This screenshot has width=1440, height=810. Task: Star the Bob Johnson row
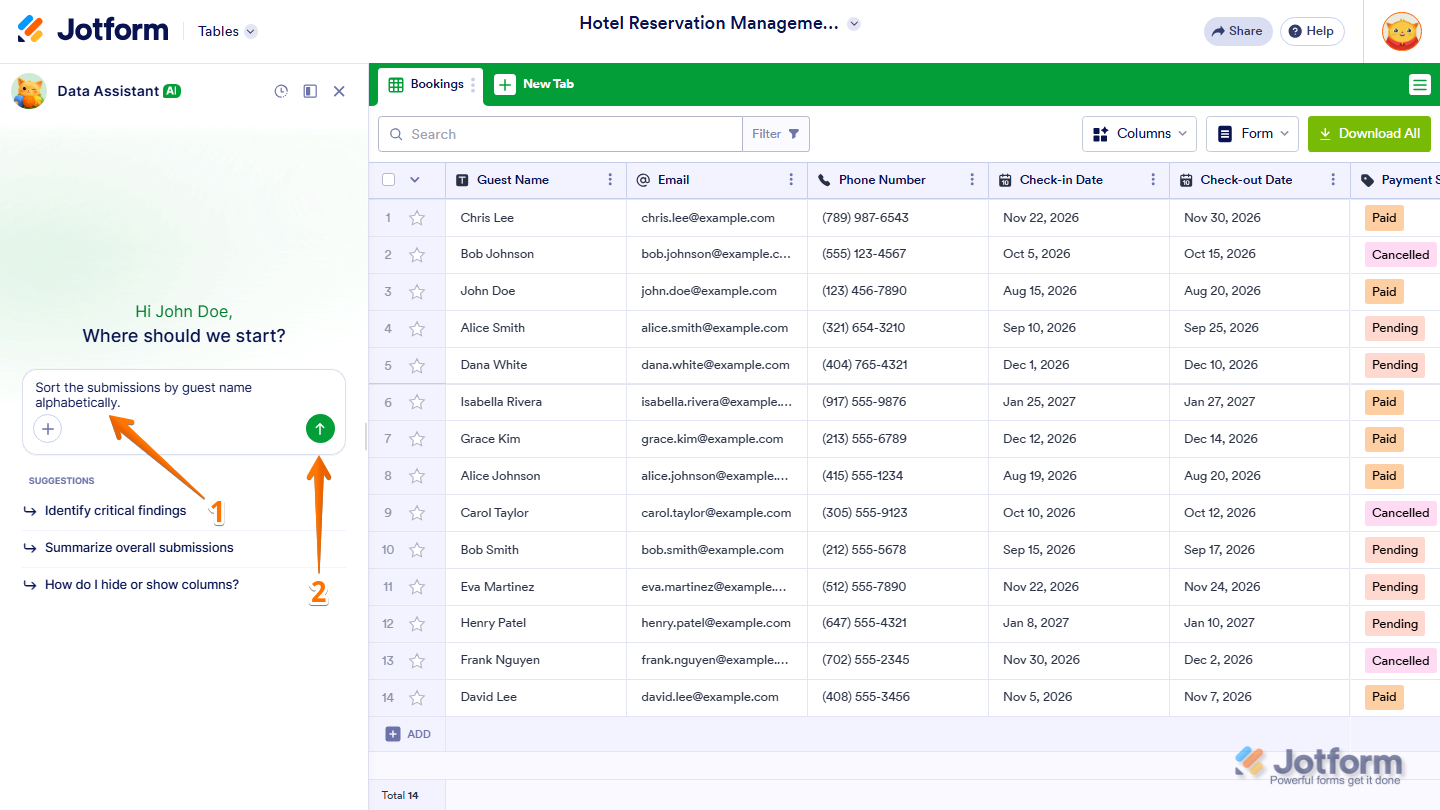[417, 255]
